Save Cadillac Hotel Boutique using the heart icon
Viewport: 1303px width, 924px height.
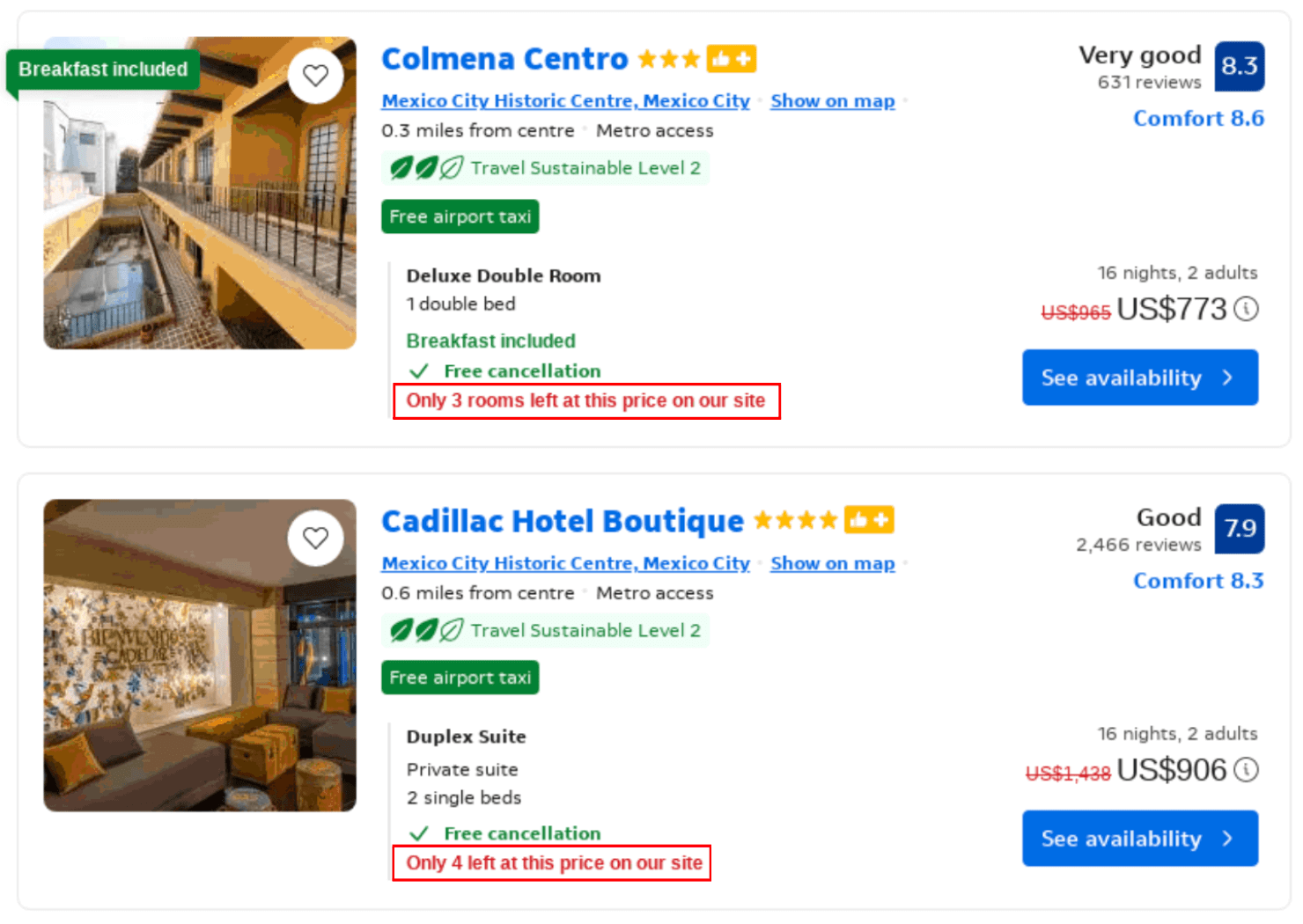tap(316, 539)
